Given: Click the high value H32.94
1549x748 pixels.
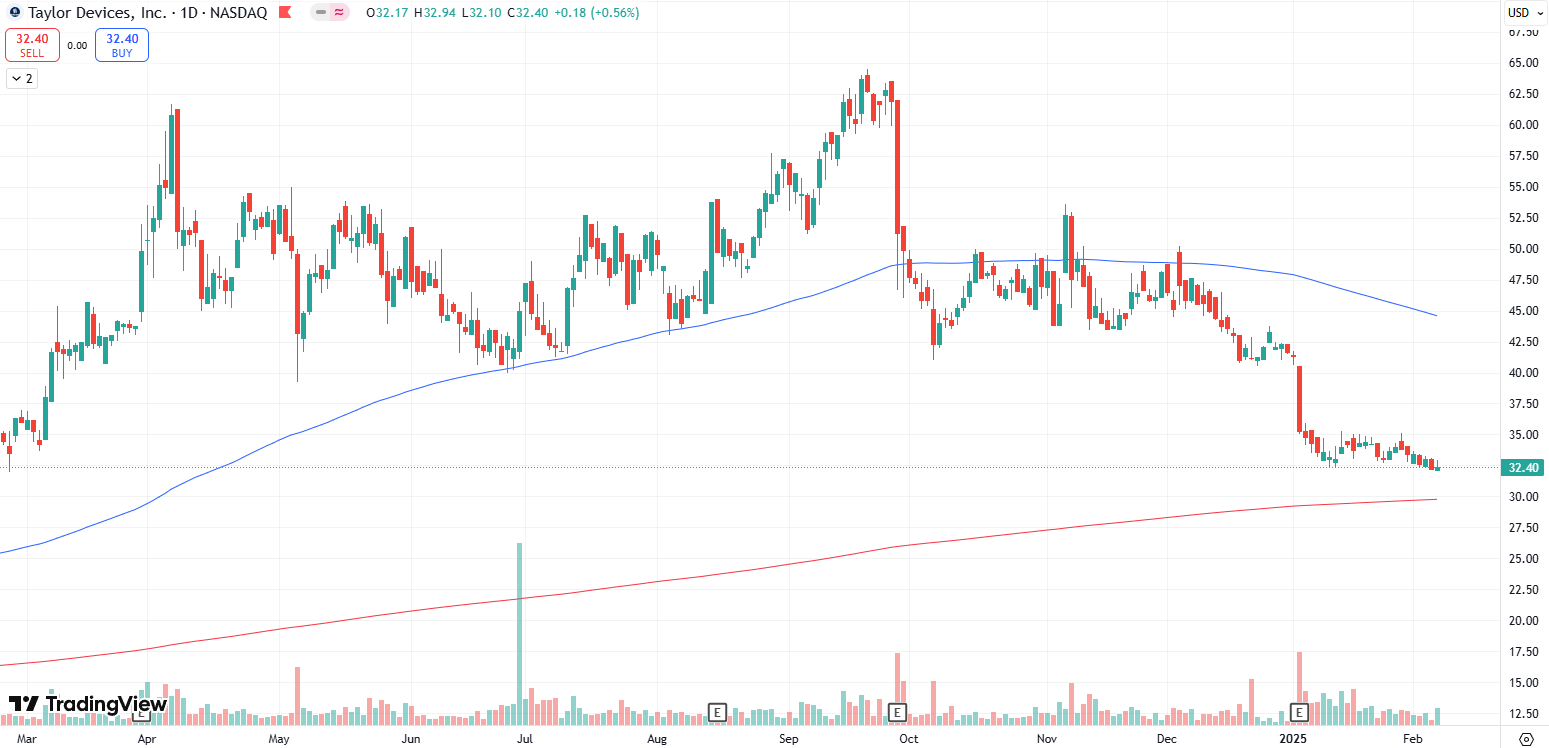Looking at the screenshot, I should [436, 13].
